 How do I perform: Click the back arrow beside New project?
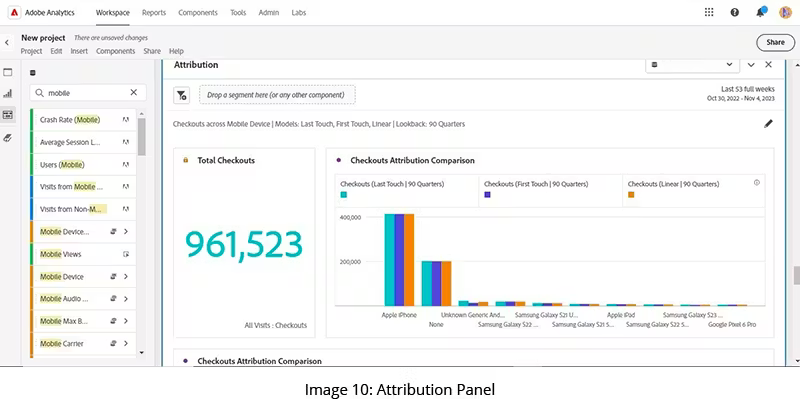coord(7,43)
